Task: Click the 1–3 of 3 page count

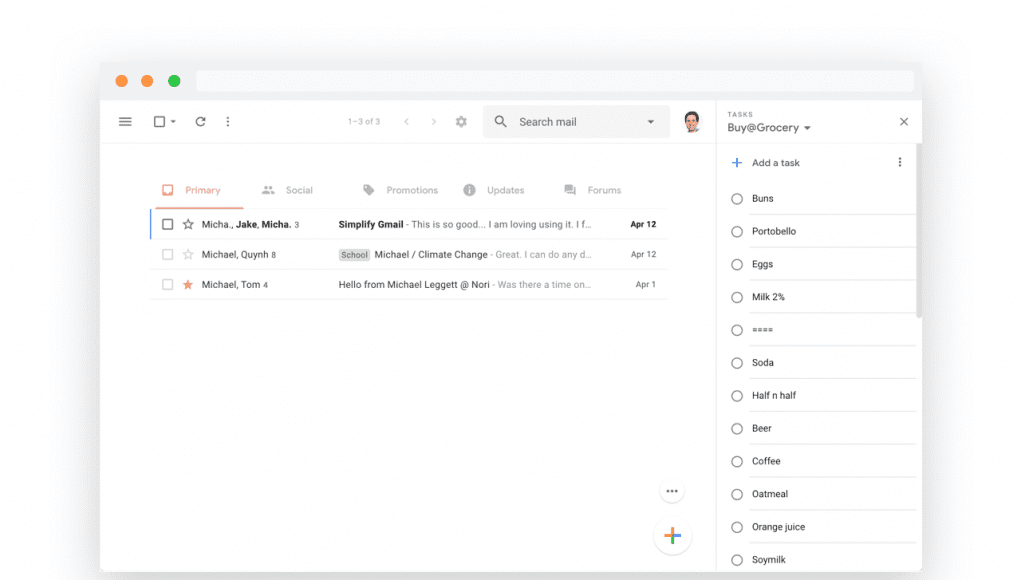Action: pyautogui.click(x=364, y=122)
